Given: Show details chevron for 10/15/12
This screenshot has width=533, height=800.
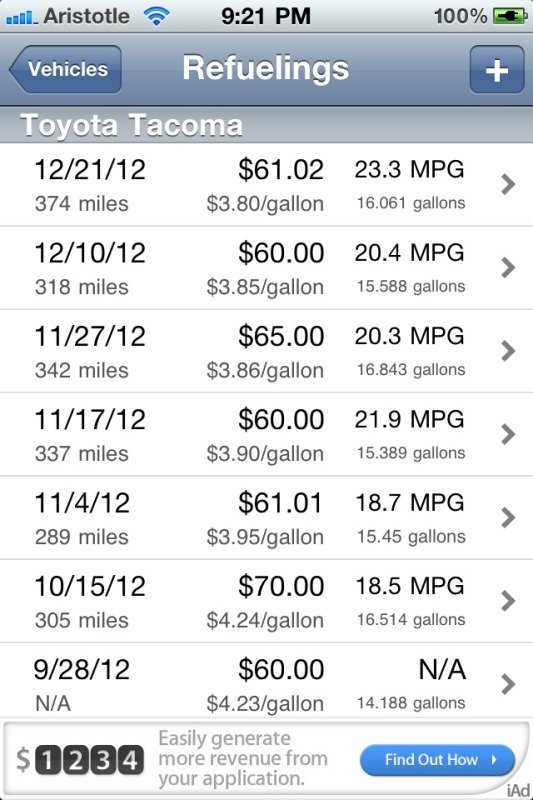Looking at the screenshot, I should click(x=508, y=601).
